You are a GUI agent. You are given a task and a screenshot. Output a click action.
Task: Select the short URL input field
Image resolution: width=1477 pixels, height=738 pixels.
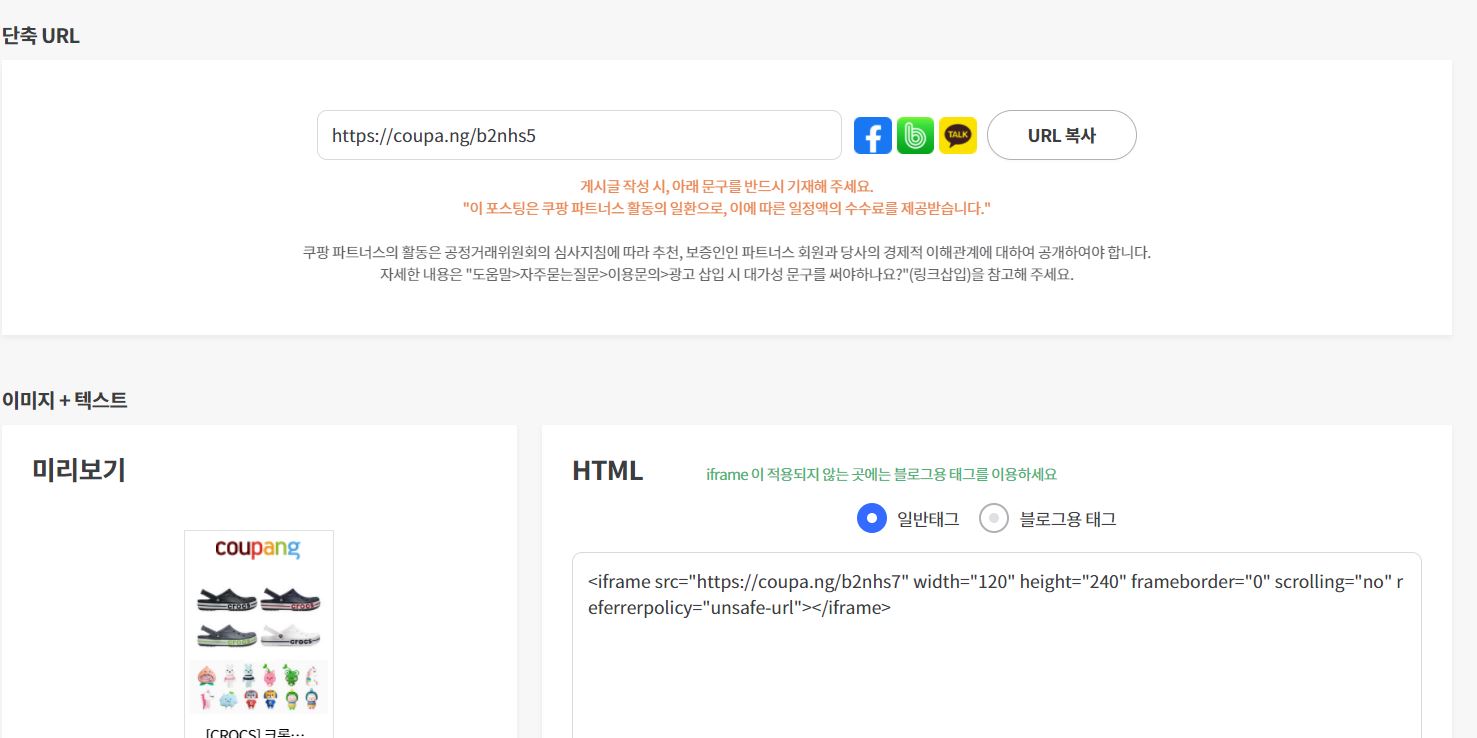[579, 135]
